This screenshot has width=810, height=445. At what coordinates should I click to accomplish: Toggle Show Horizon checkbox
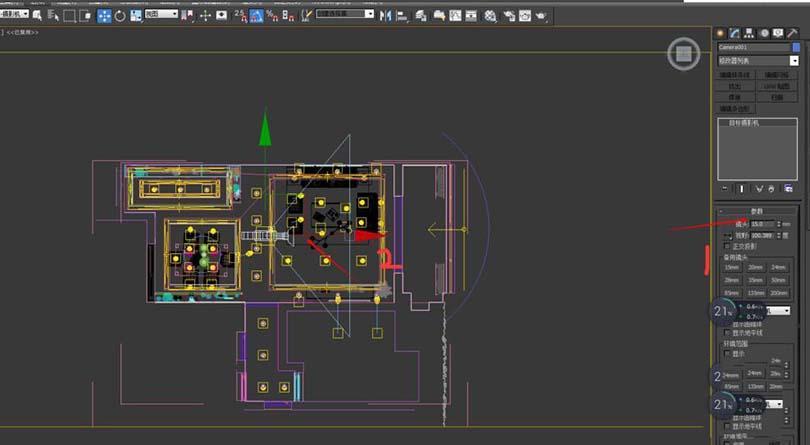pyautogui.click(x=727, y=333)
